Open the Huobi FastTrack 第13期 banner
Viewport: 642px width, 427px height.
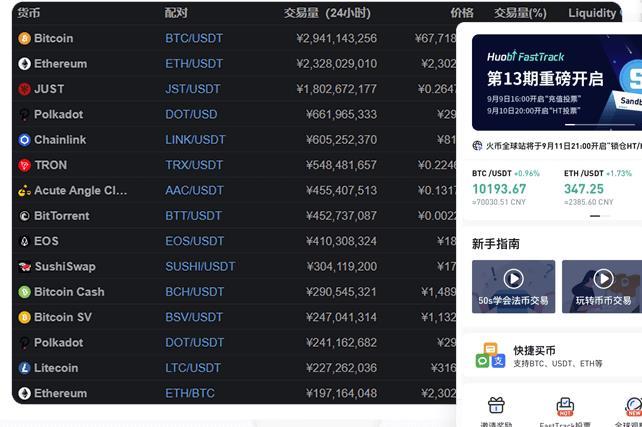[557, 82]
